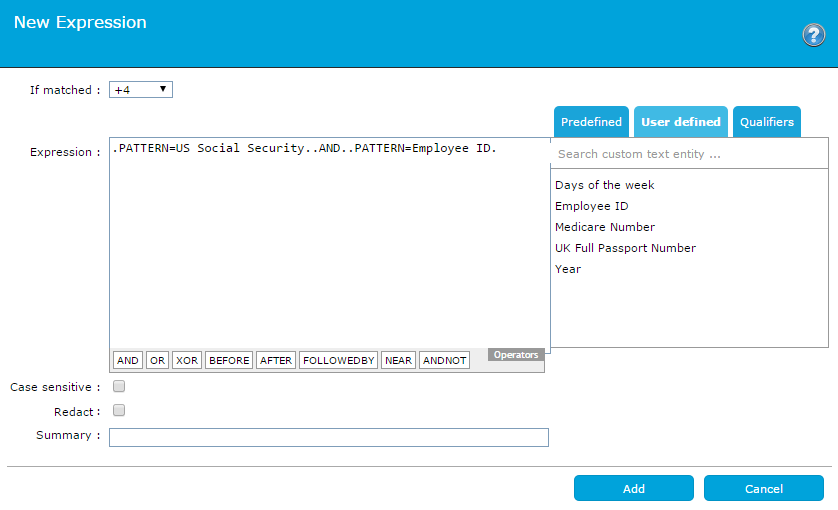The height and width of the screenshot is (510, 838).
Task: Enable the Case sensitive checkbox
Action: pos(119,386)
